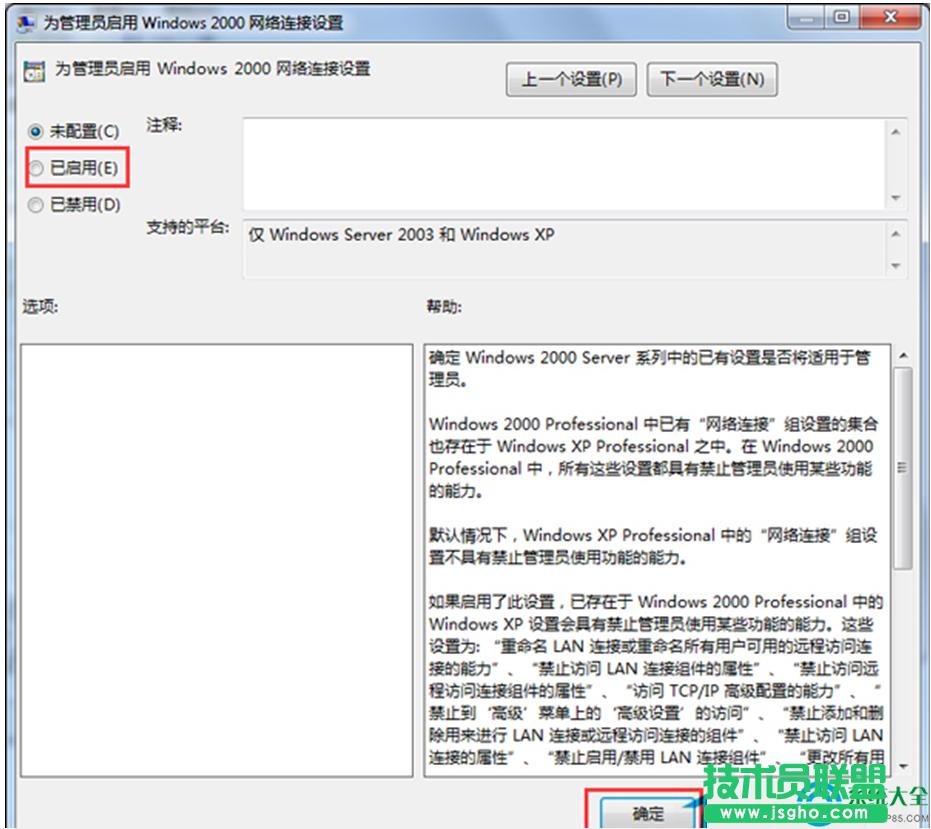Minimize the dialog window
Image resolution: width=931 pixels, height=829 pixels.
[x=807, y=17]
